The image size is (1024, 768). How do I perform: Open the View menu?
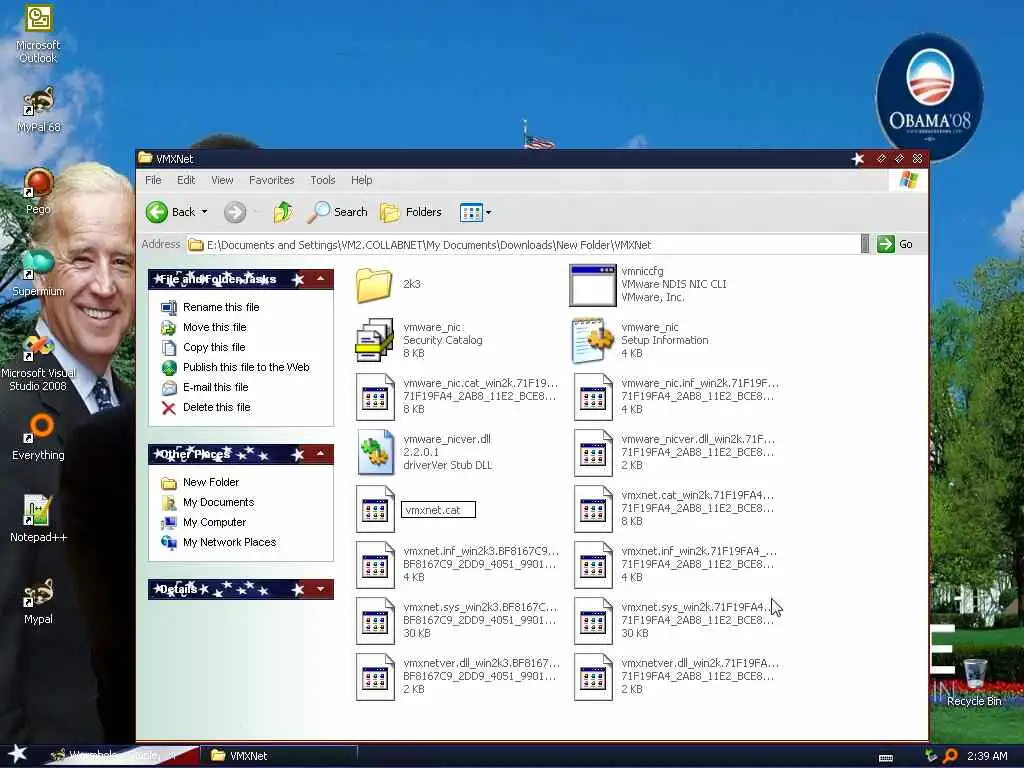point(222,180)
